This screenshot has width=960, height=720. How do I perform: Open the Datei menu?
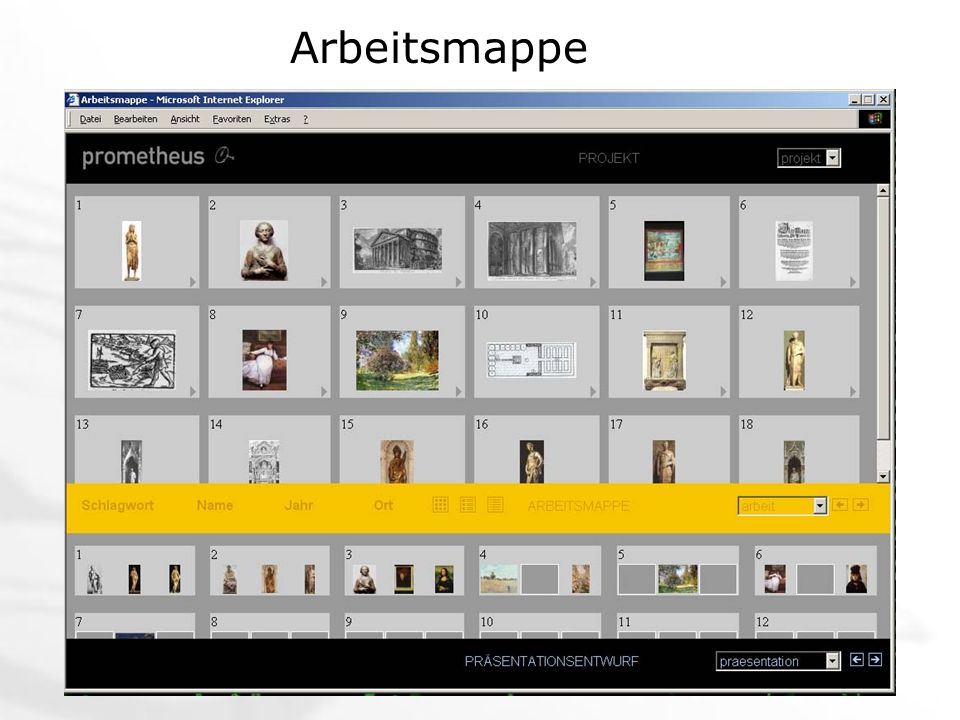click(x=90, y=119)
